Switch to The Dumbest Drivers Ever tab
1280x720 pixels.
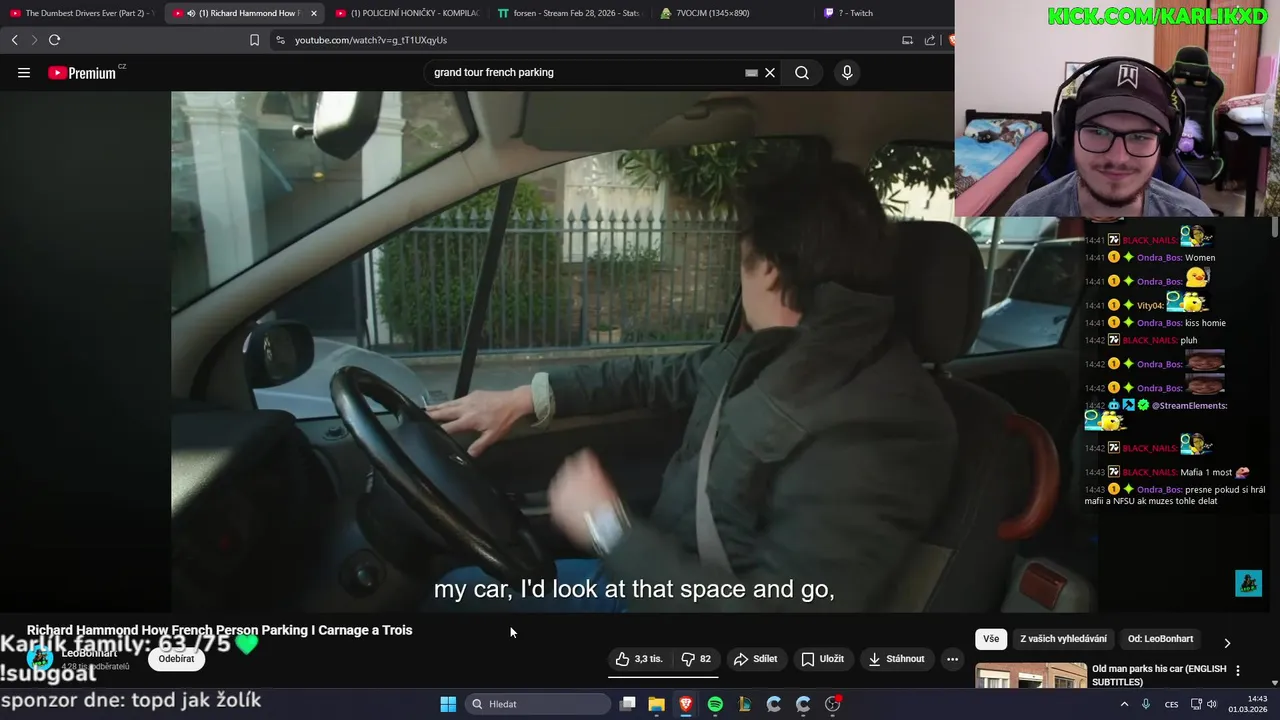(x=80, y=13)
